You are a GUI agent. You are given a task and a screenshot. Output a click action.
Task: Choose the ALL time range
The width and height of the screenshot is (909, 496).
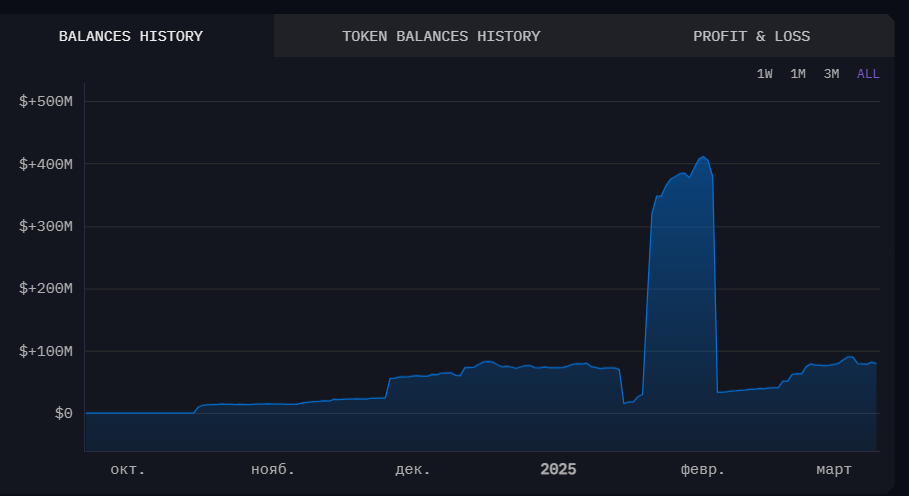coord(868,74)
